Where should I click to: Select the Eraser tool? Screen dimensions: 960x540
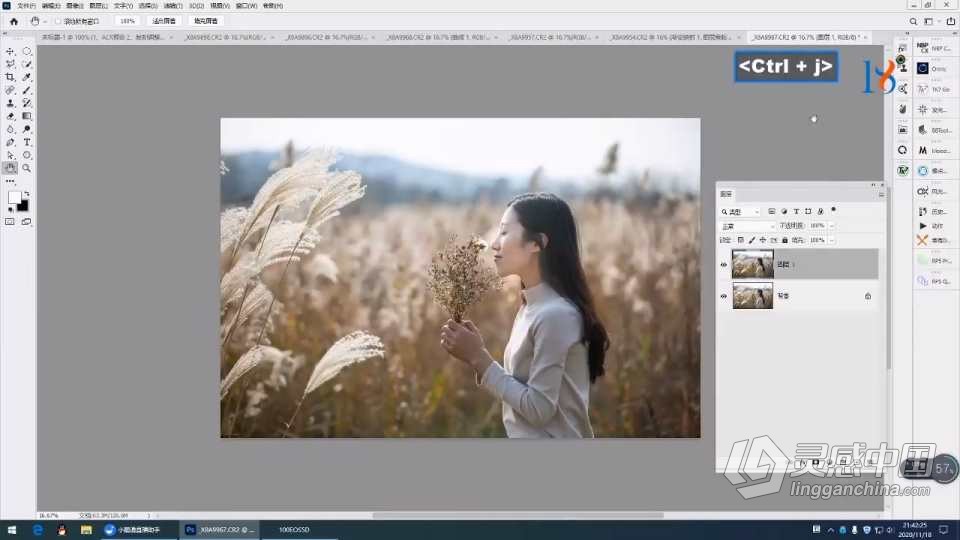(x=10, y=116)
